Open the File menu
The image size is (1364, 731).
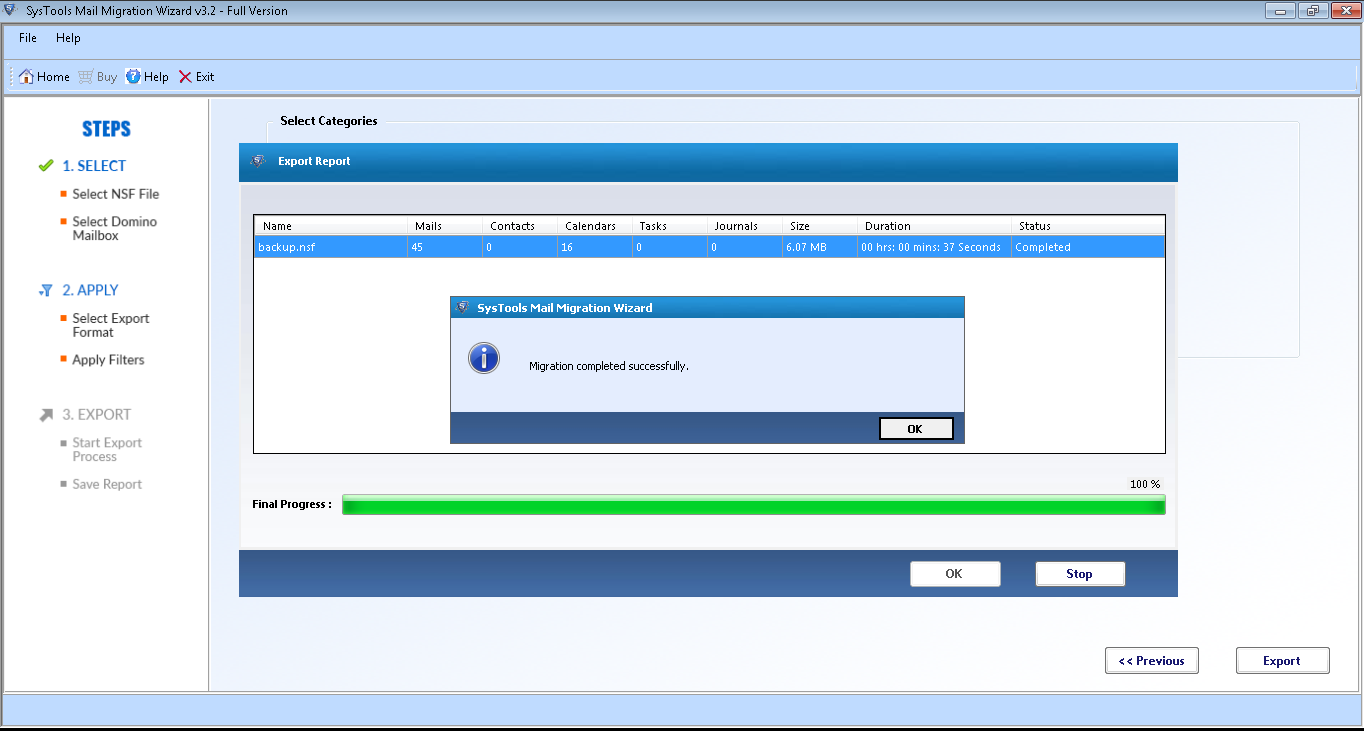tap(28, 38)
